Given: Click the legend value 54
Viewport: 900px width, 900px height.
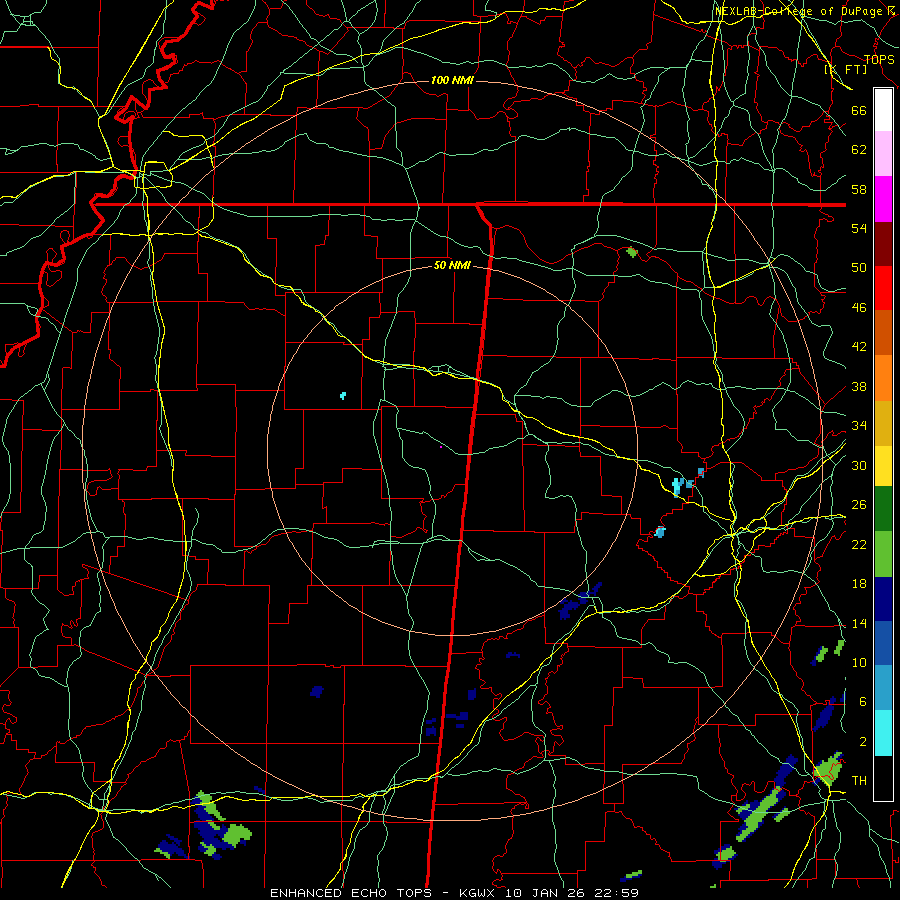Looking at the screenshot, I should (x=859, y=228).
